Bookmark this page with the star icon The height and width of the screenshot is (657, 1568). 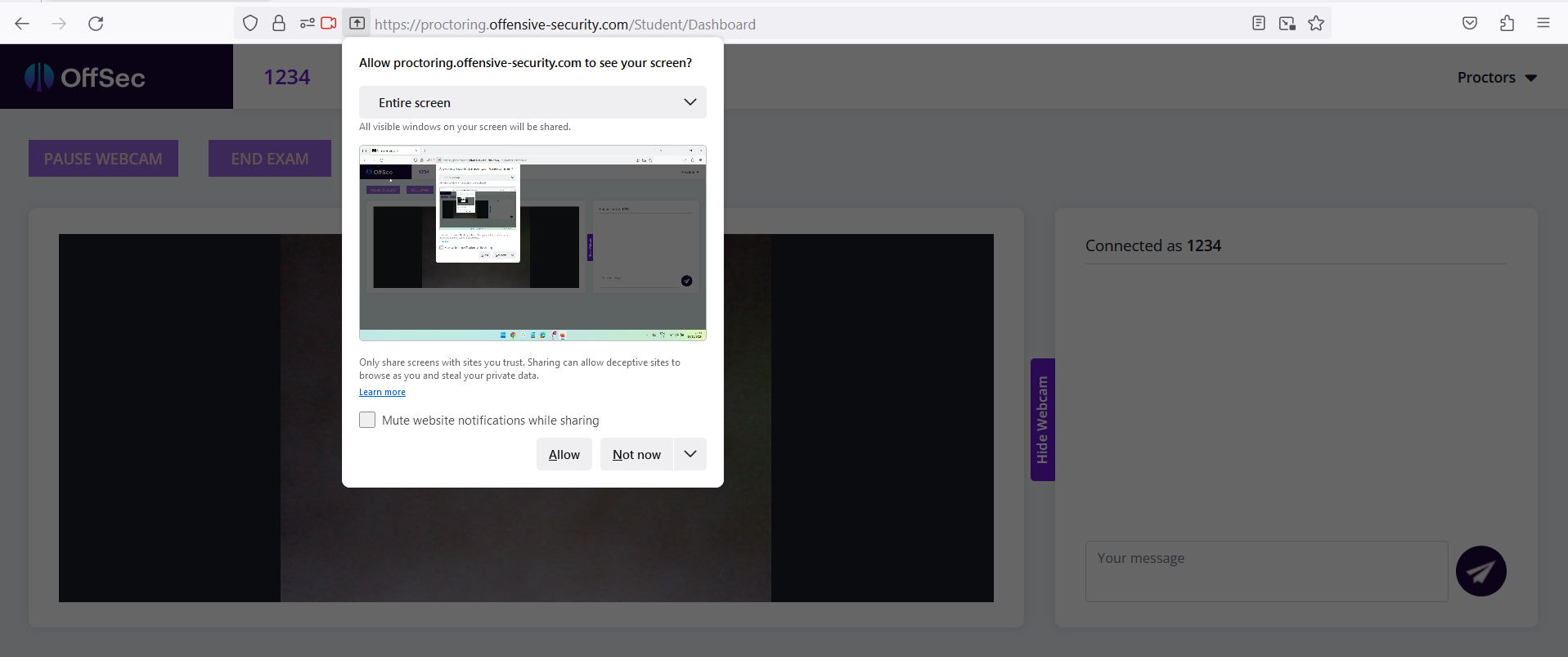tap(1316, 24)
